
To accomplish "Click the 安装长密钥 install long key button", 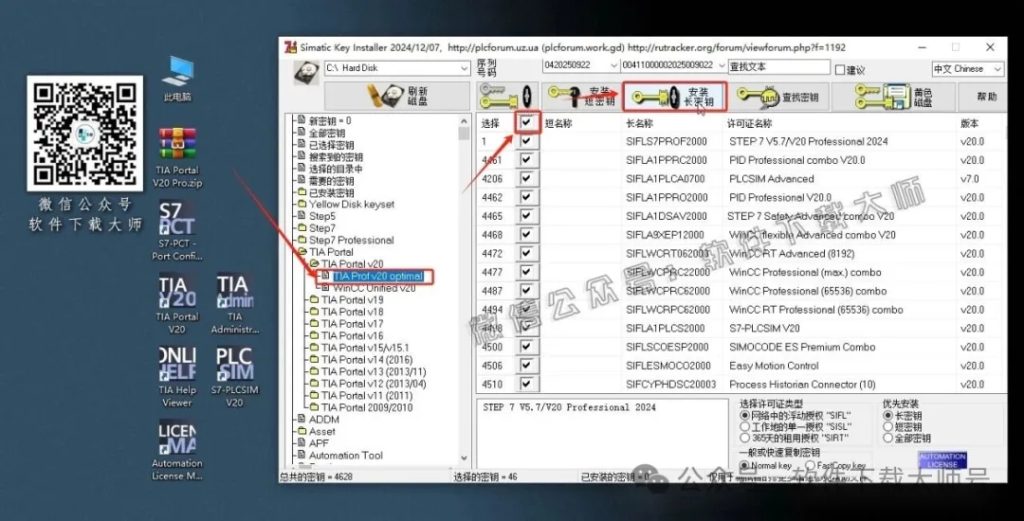I will tap(674, 97).
